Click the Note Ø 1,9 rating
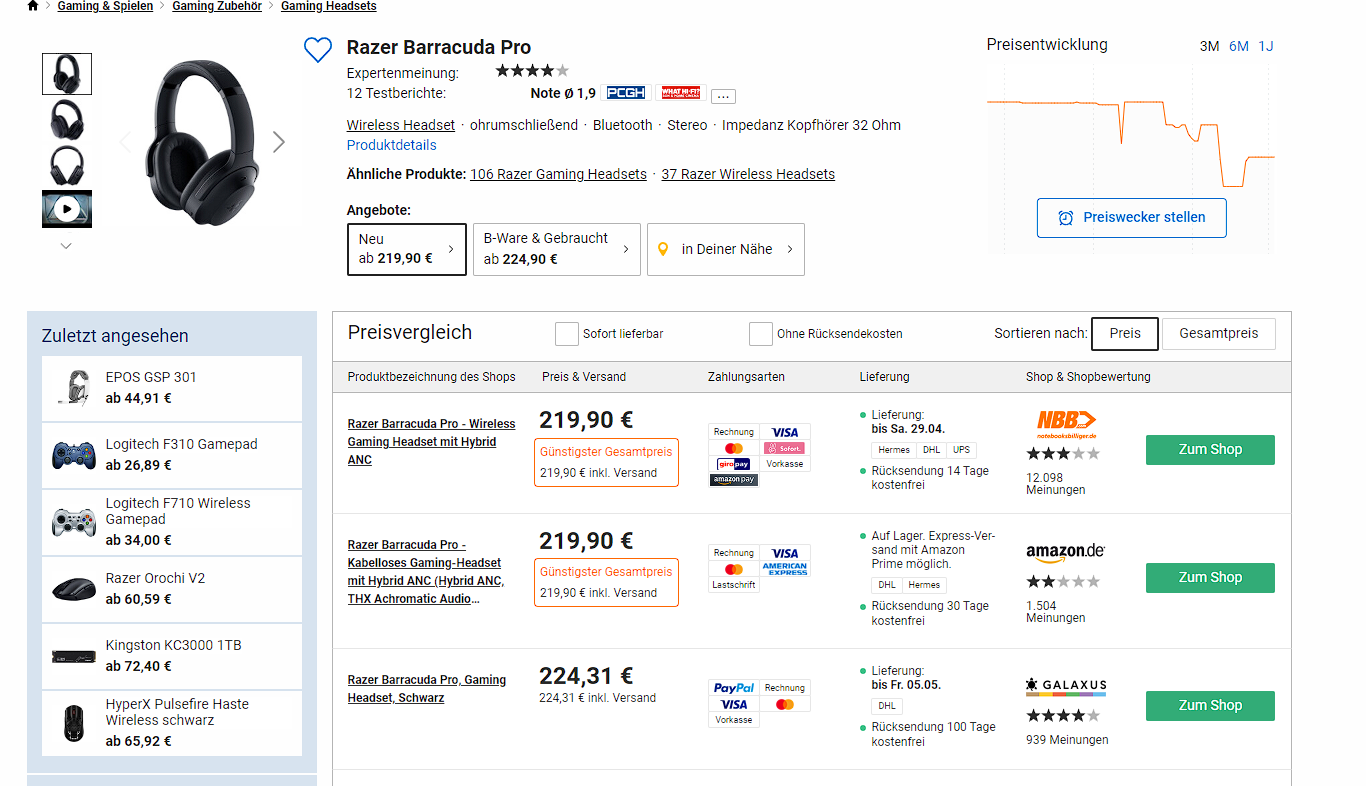Screen dimensions: 1366x786 563,93
